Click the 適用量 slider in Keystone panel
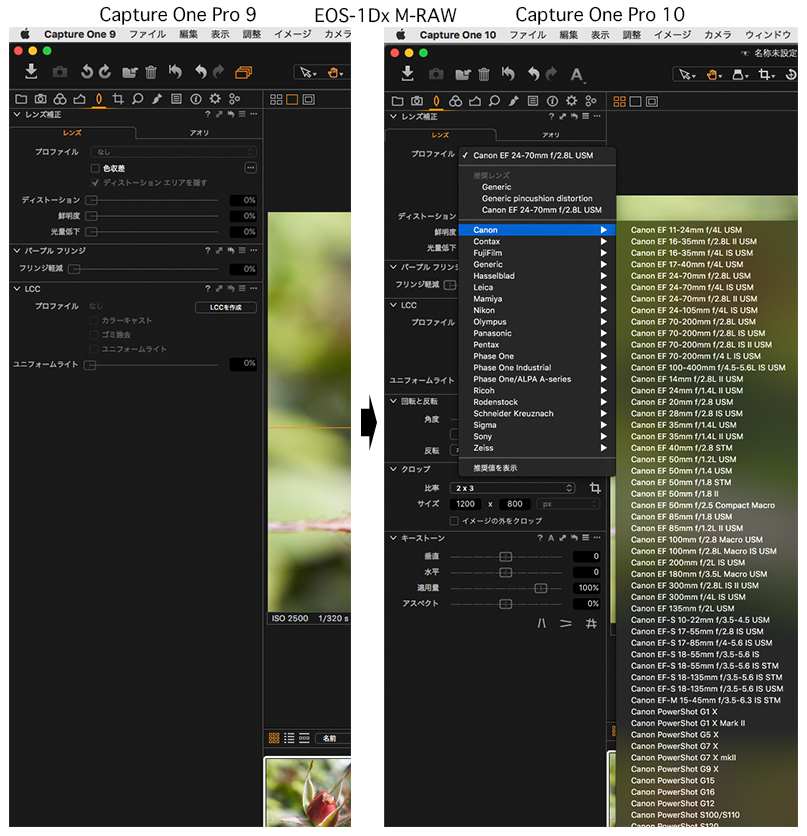This screenshot has height=836, width=807. pyautogui.click(x=506, y=588)
